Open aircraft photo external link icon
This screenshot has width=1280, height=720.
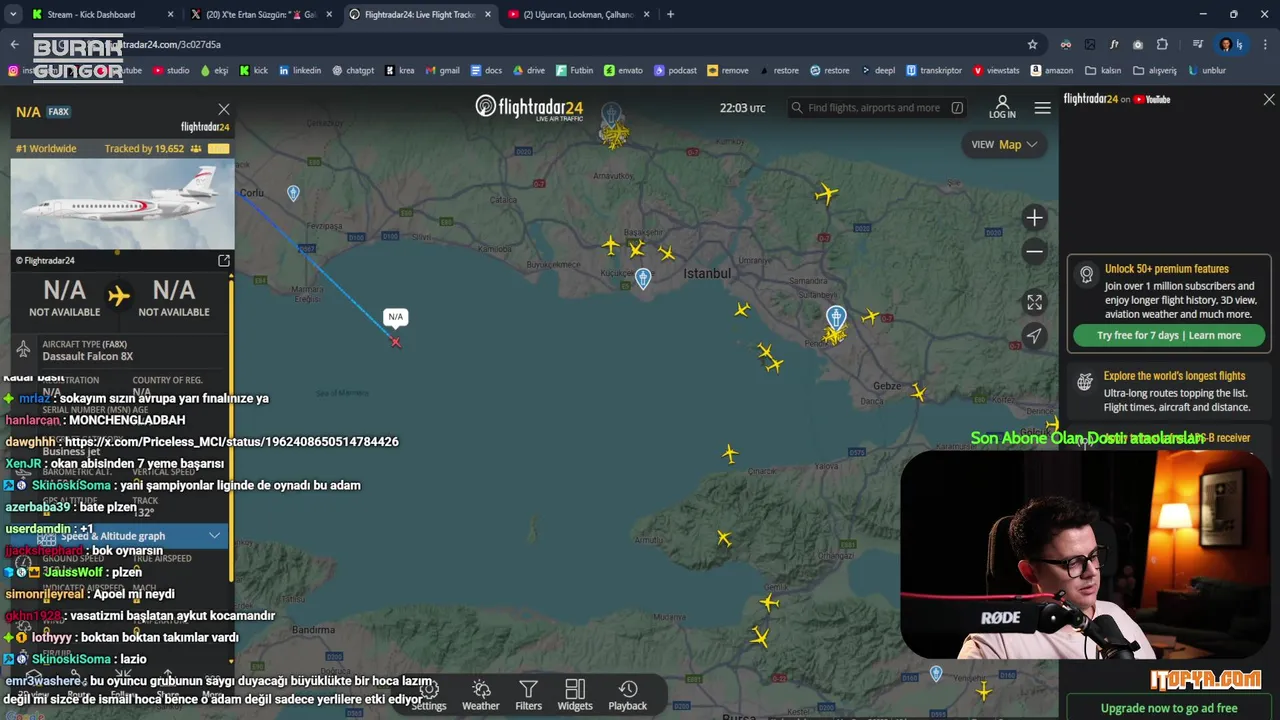[224, 260]
